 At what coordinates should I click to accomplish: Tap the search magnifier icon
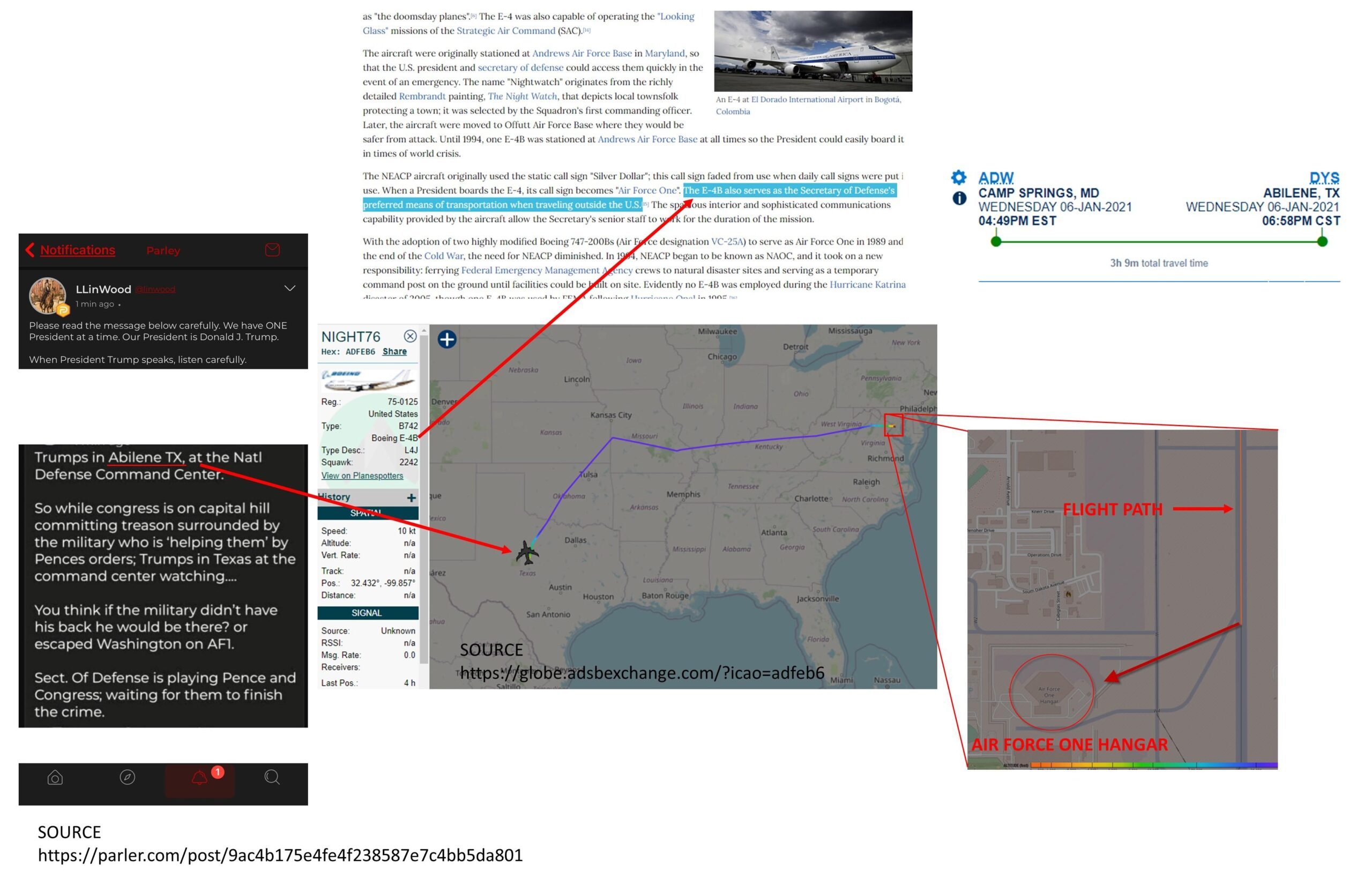(272, 777)
